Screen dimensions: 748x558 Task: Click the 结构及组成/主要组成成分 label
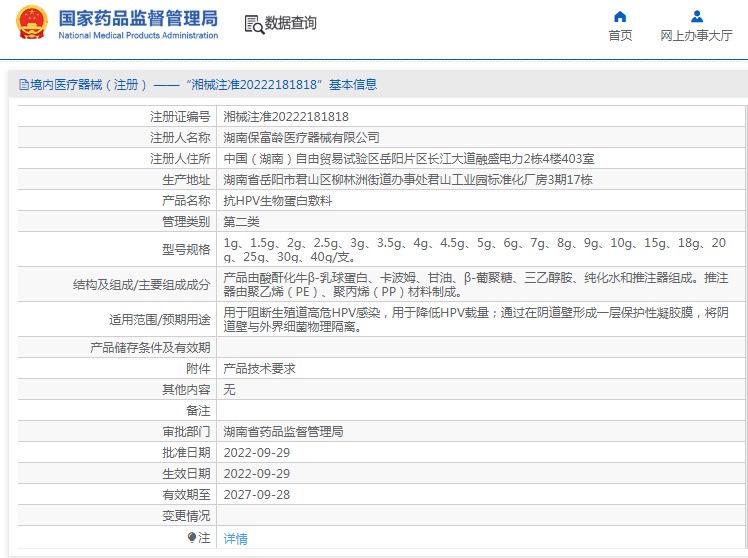(142, 285)
